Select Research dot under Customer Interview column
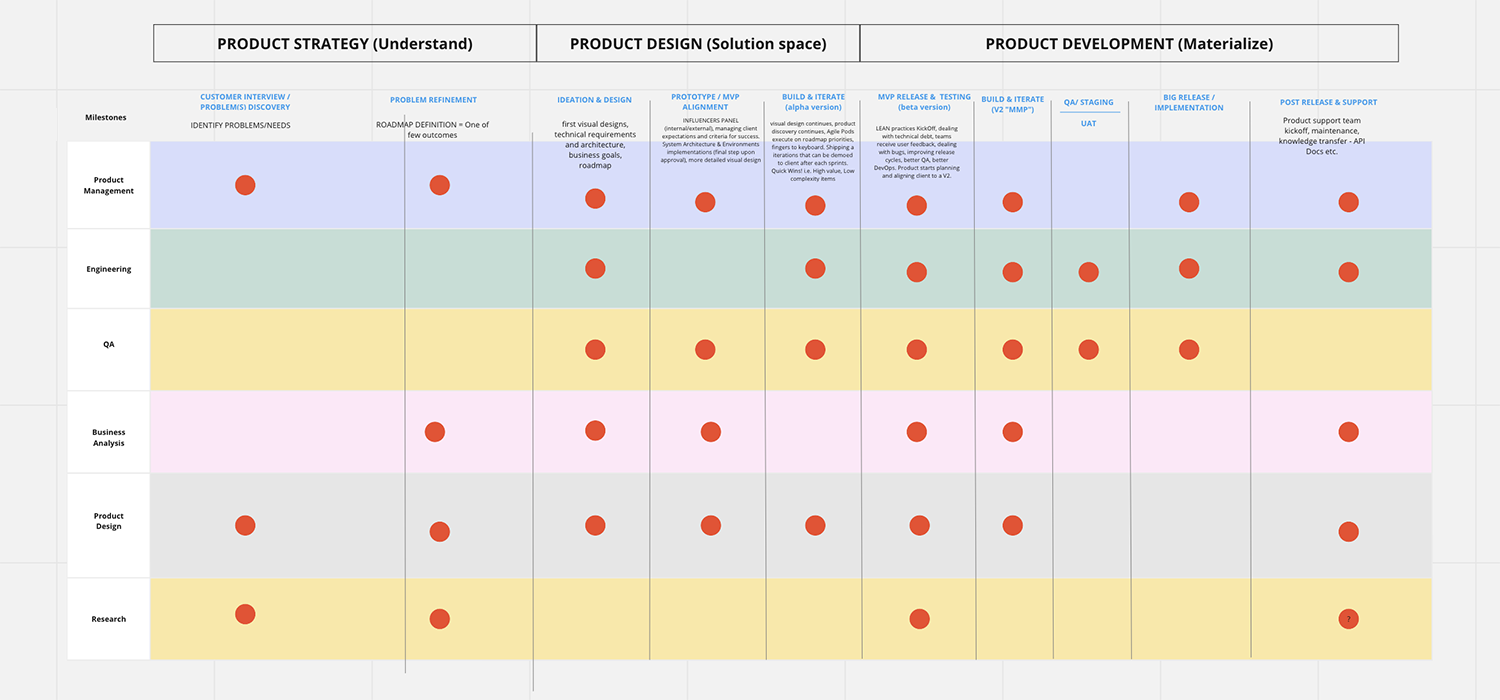Image resolution: width=1500 pixels, height=700 pixels. pyautogui.click(x=245, y=614)
